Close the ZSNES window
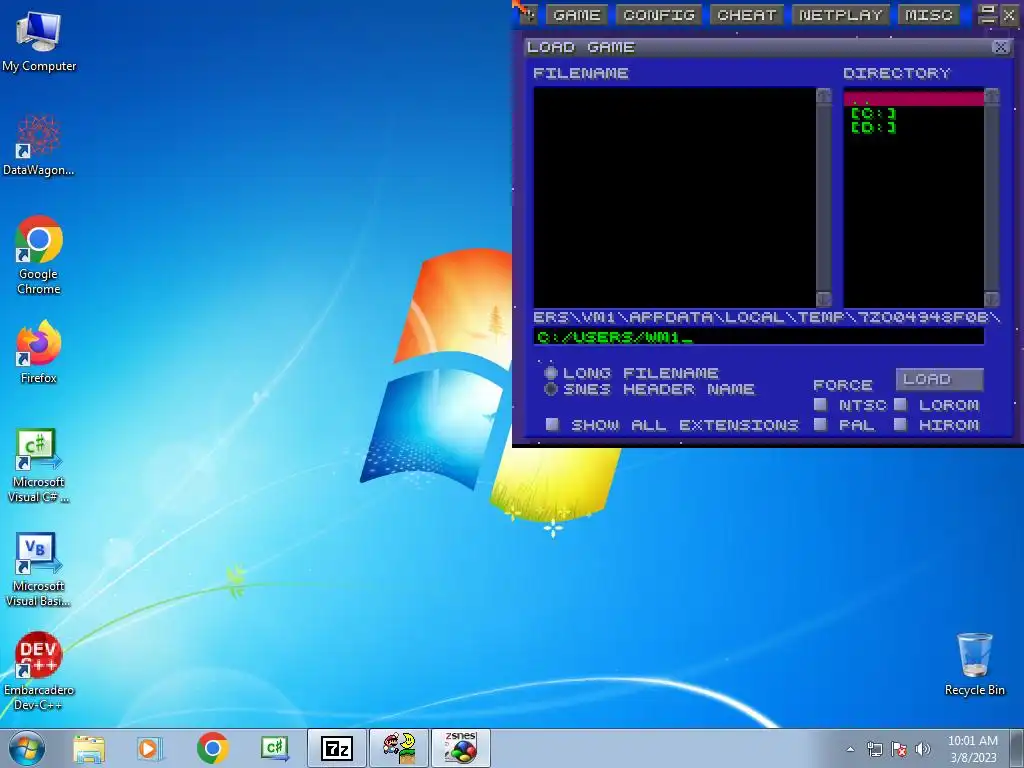1024x768 pixels. pyautogui.click(x=1010, y=15)
